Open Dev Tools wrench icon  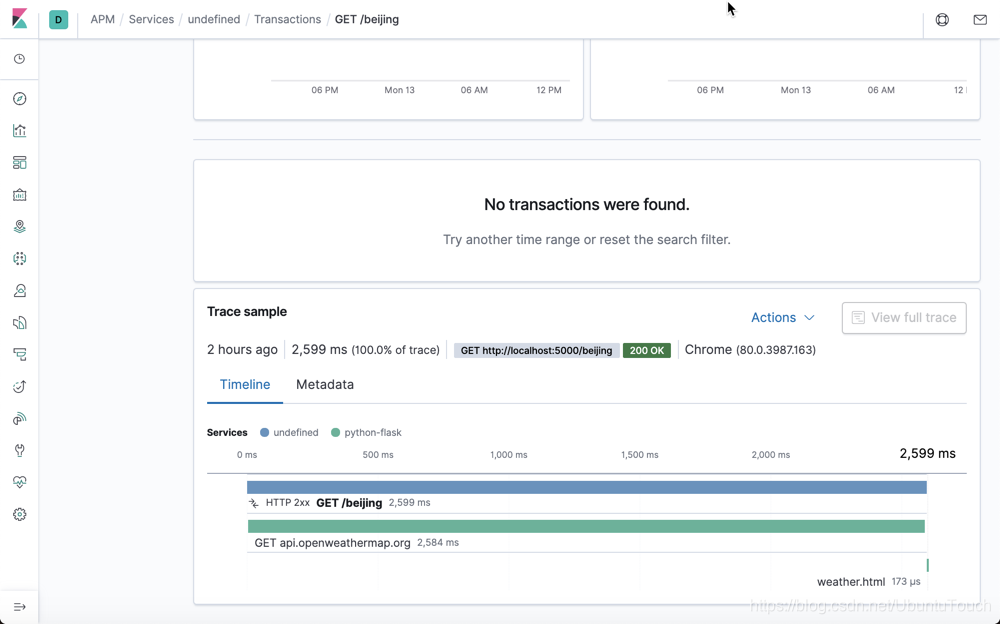(20, 450)
